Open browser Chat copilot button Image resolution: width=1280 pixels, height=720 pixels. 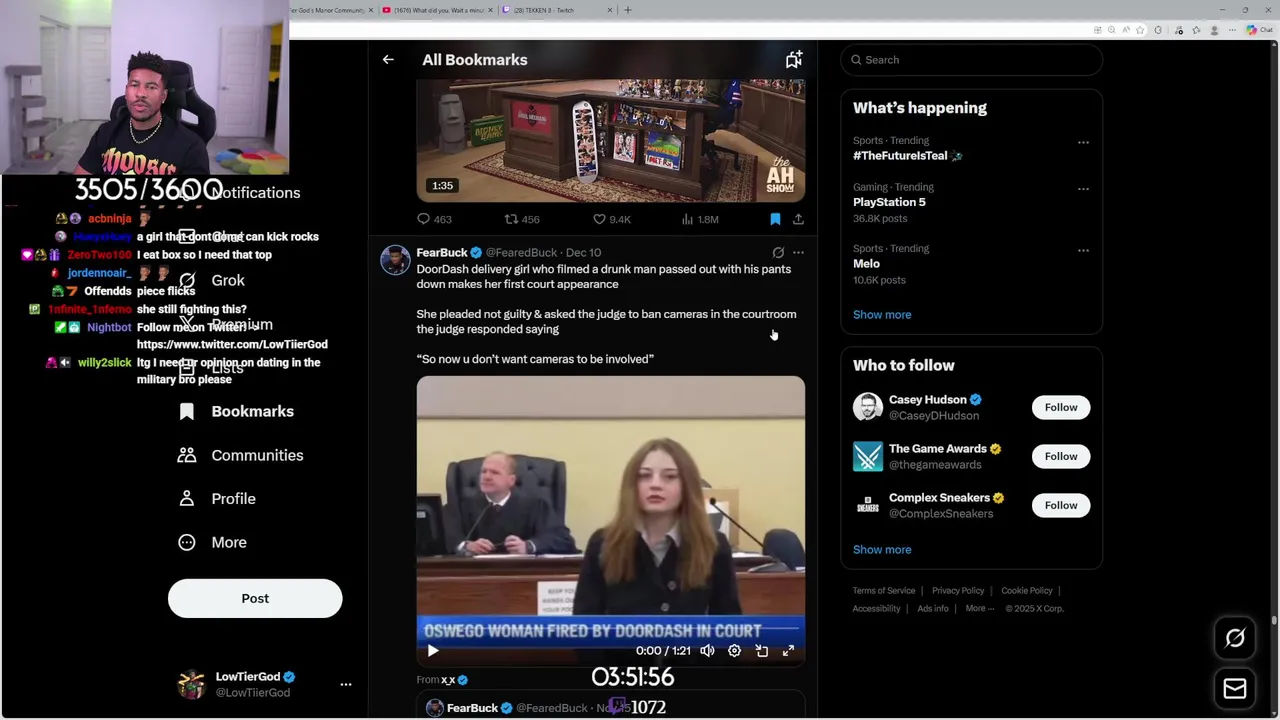[x=1259, y=30]
